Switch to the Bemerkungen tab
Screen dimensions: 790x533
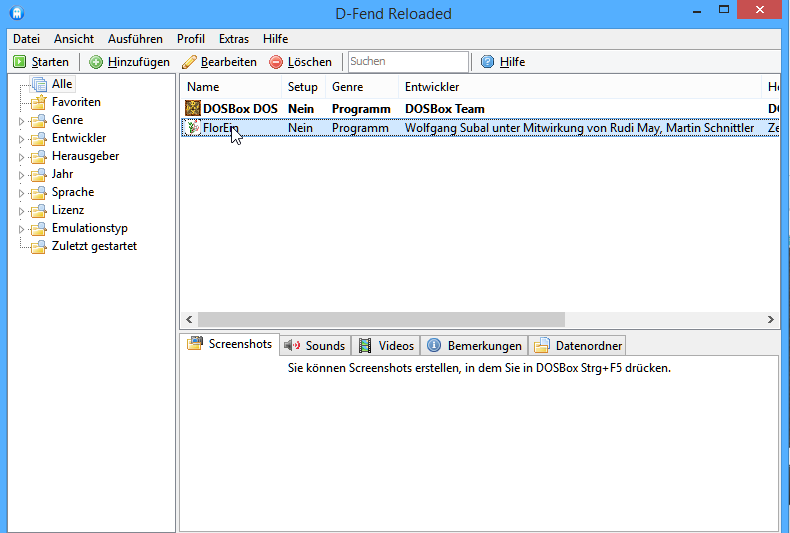(474, 346)
